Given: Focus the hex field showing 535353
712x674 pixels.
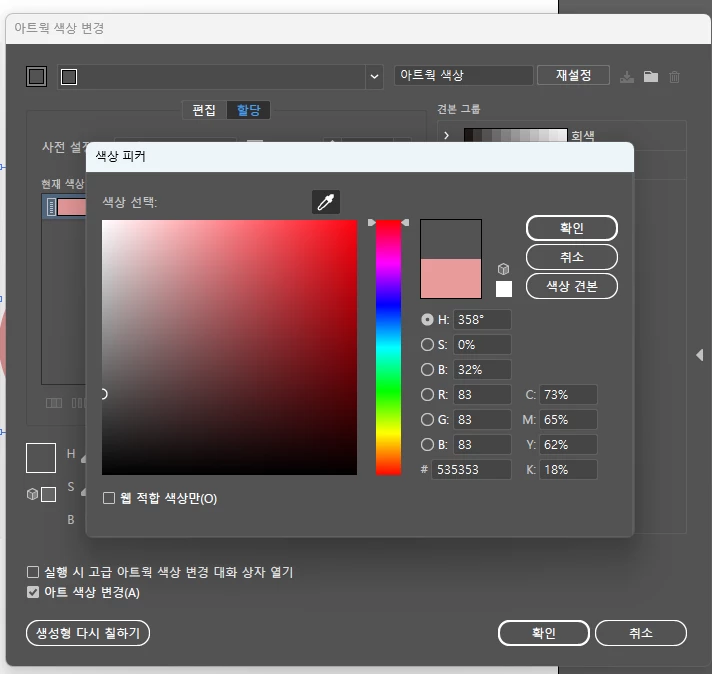Looking at the screenshot, I should (471, 470).
